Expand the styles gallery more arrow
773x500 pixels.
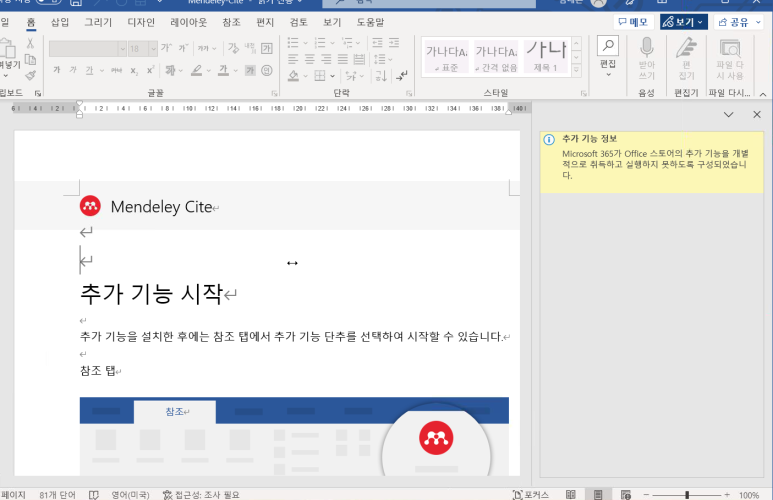(x=576, y=71)
